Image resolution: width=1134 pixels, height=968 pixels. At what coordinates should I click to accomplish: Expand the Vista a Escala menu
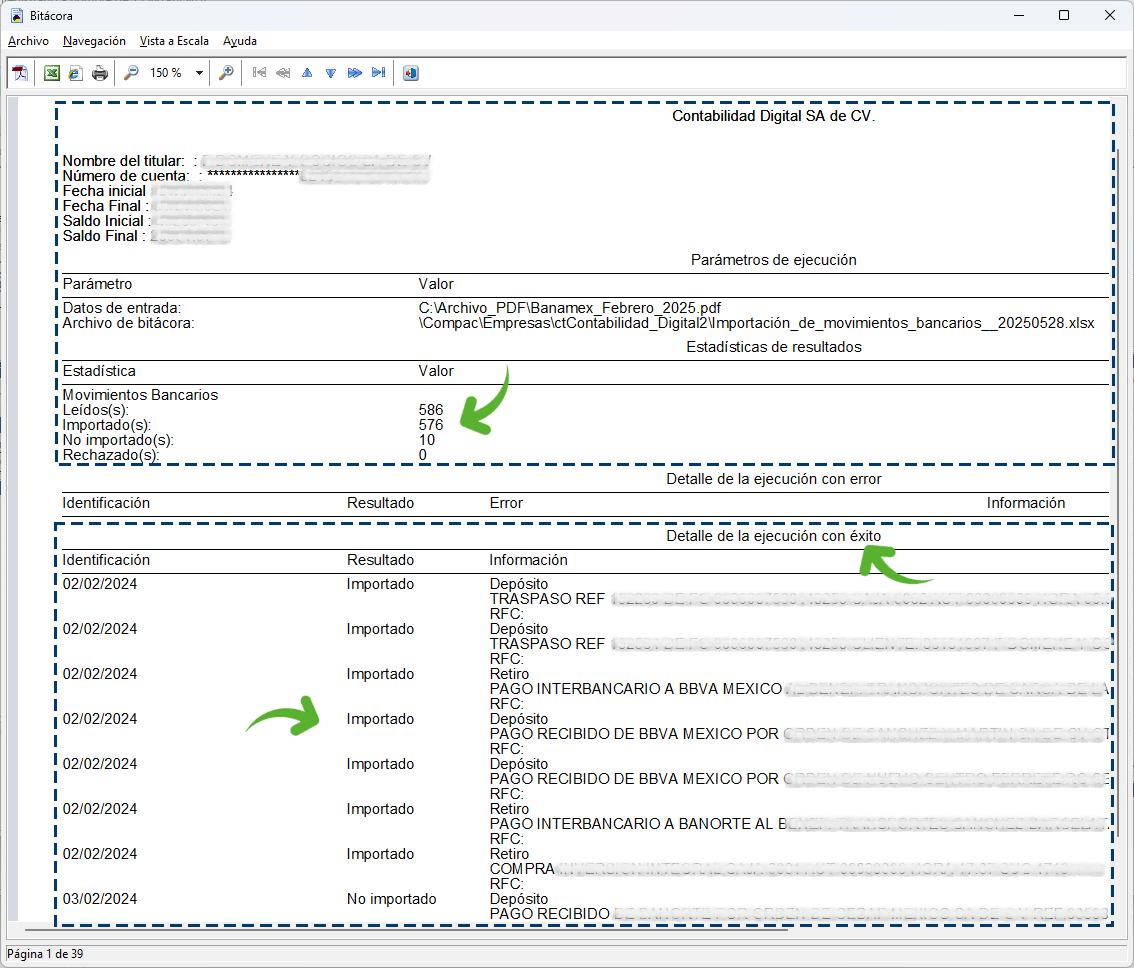174,41
